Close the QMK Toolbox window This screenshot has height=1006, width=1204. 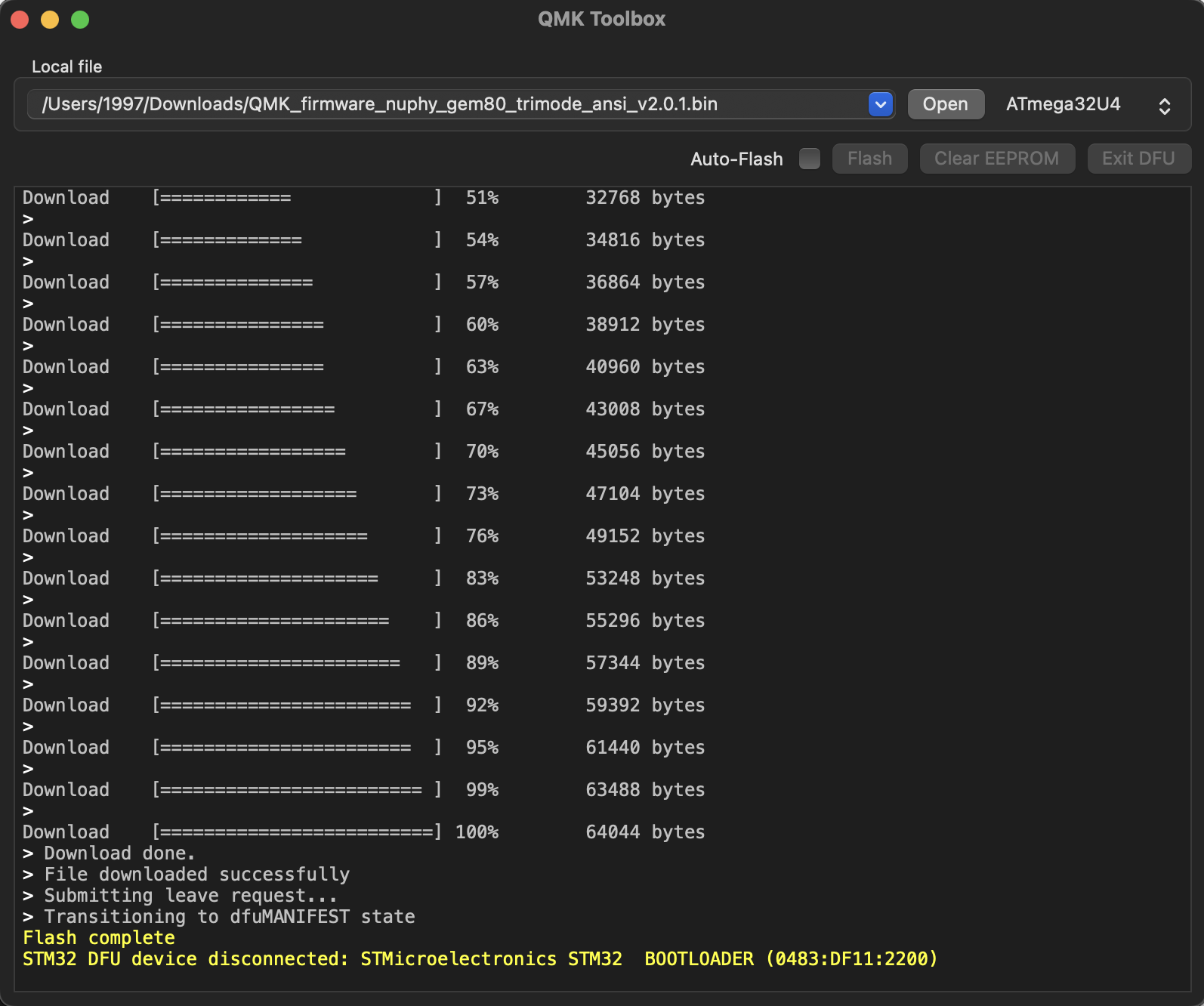[20, 20]
